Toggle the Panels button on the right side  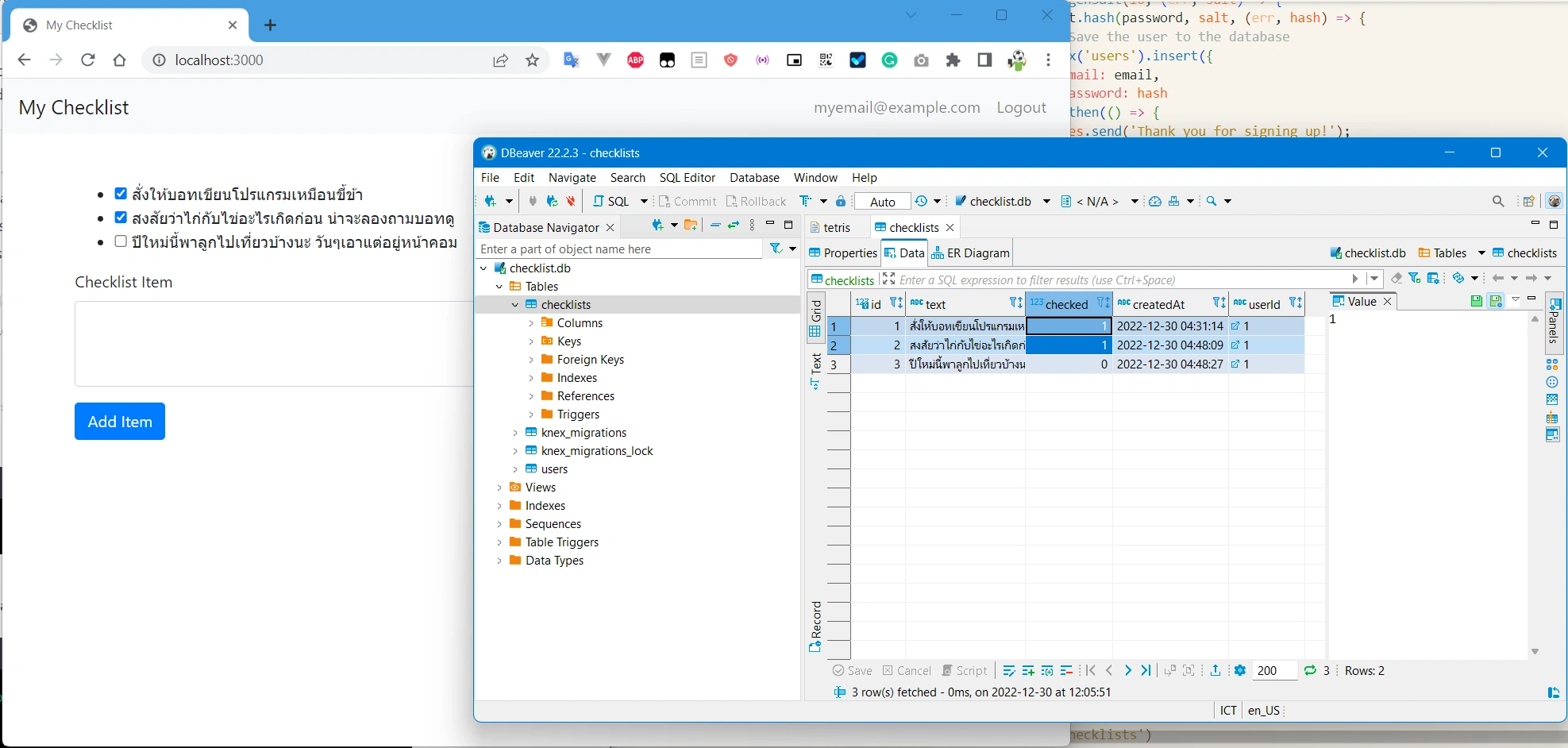pyautogui.click(x=1554, y=322)
